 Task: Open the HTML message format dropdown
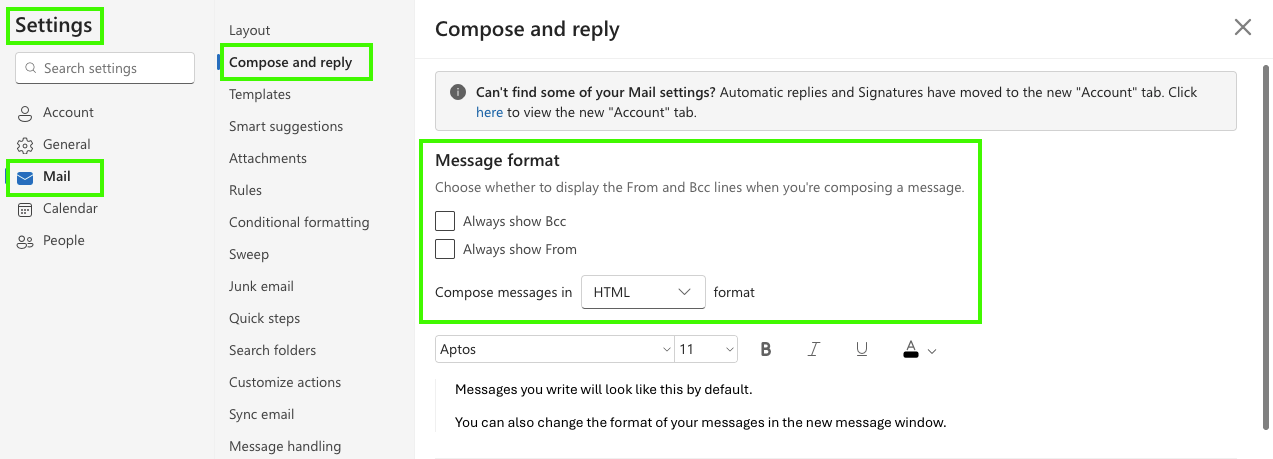tap(643, 292)
